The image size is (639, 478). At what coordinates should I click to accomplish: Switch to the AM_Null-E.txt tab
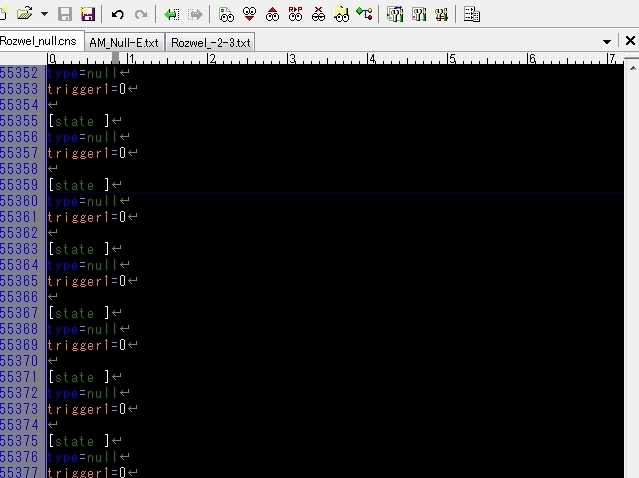124,43
